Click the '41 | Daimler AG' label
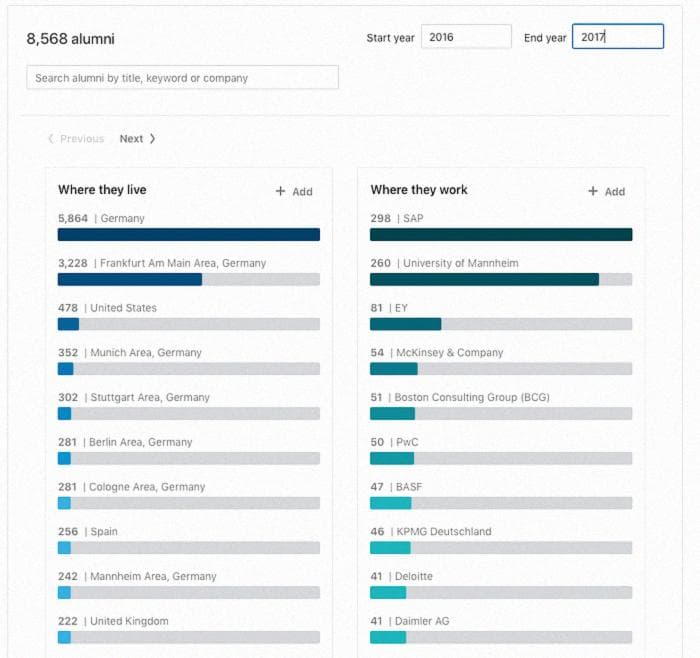 point(410,621)
